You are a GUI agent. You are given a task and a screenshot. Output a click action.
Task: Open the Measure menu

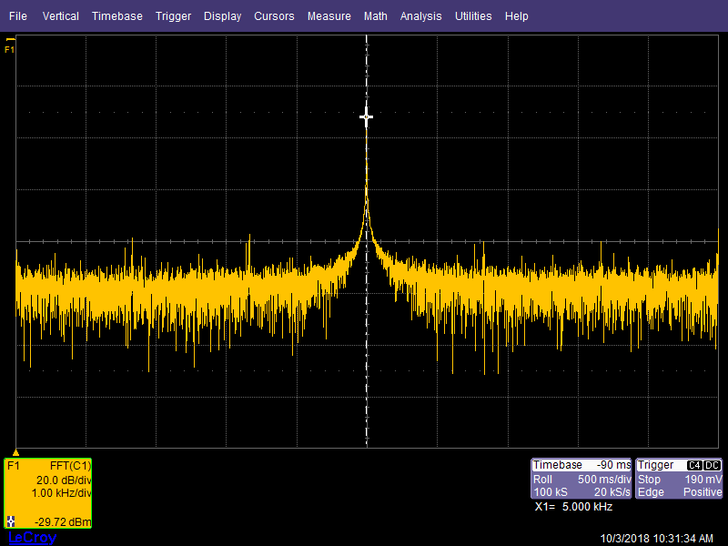coord(329,16)
